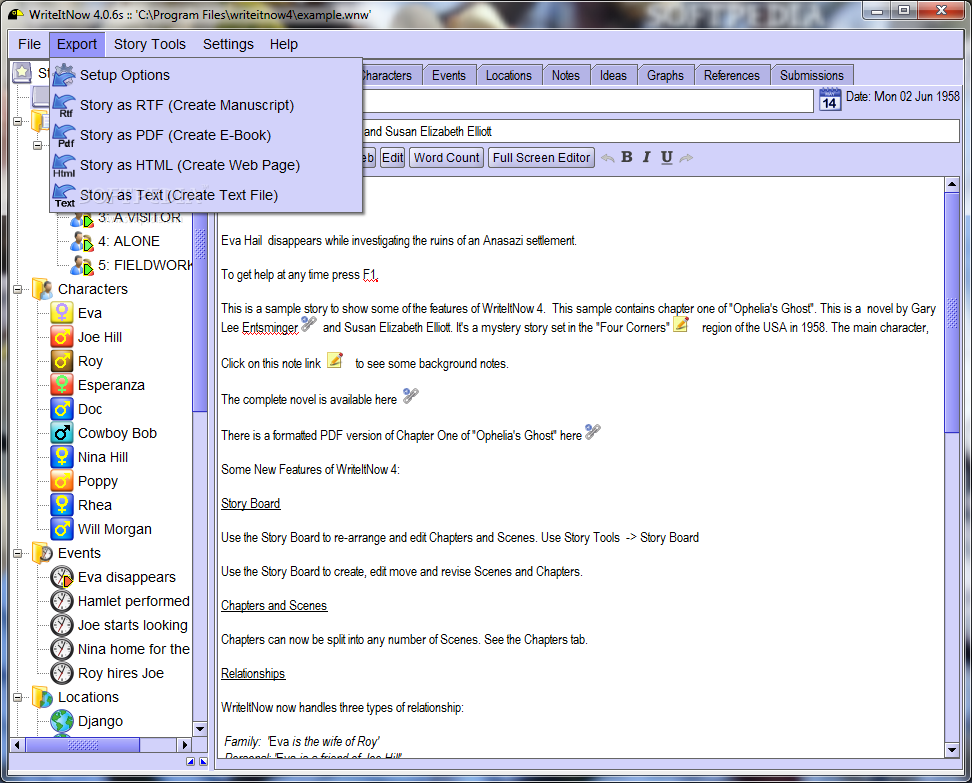The image size is (972, 783).
Task: Switch to the Notes tab
Action: (x=565, y=75)
